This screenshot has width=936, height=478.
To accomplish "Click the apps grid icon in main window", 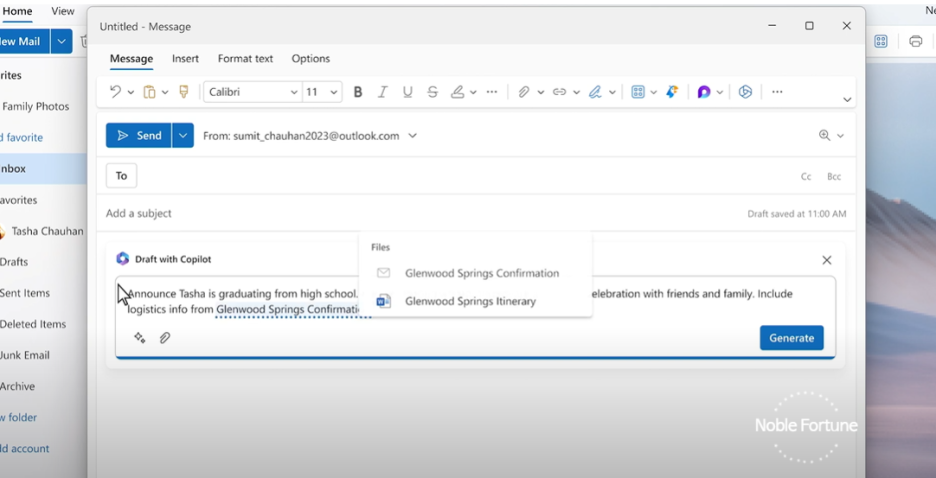I will click(x=881, y=41).
